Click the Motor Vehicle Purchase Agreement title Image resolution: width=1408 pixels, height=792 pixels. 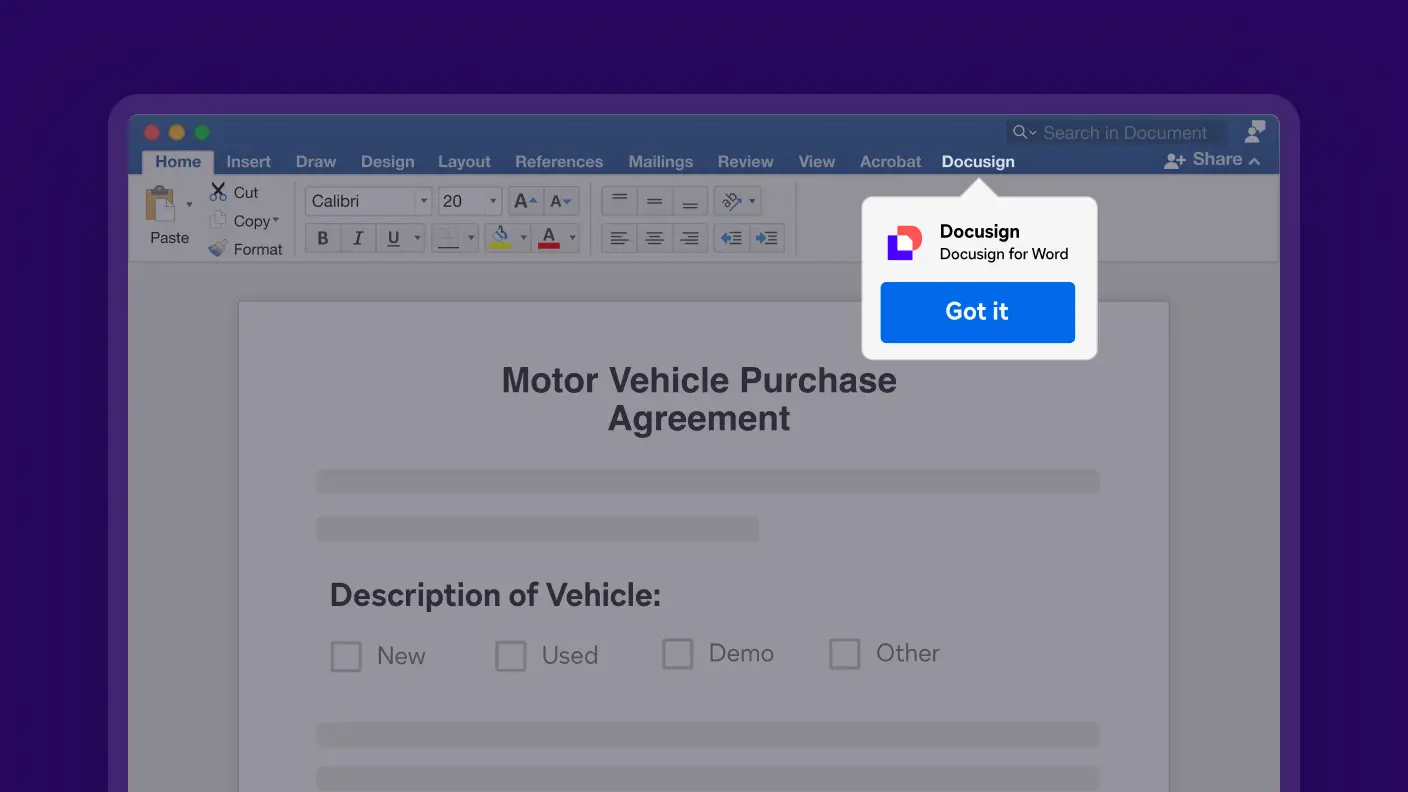(x=699, y=399)
